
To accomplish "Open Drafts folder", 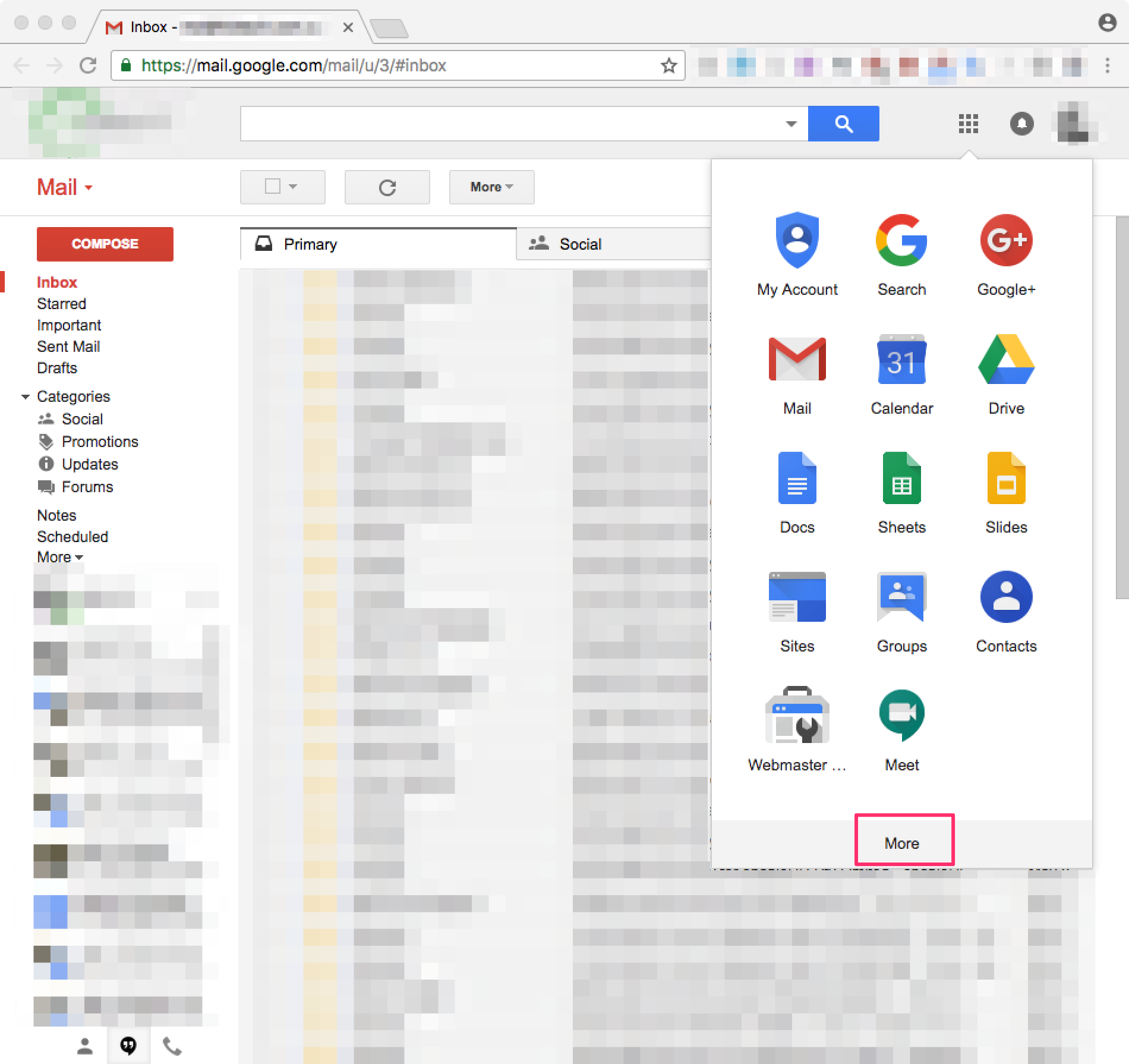I will coord(57,368).
